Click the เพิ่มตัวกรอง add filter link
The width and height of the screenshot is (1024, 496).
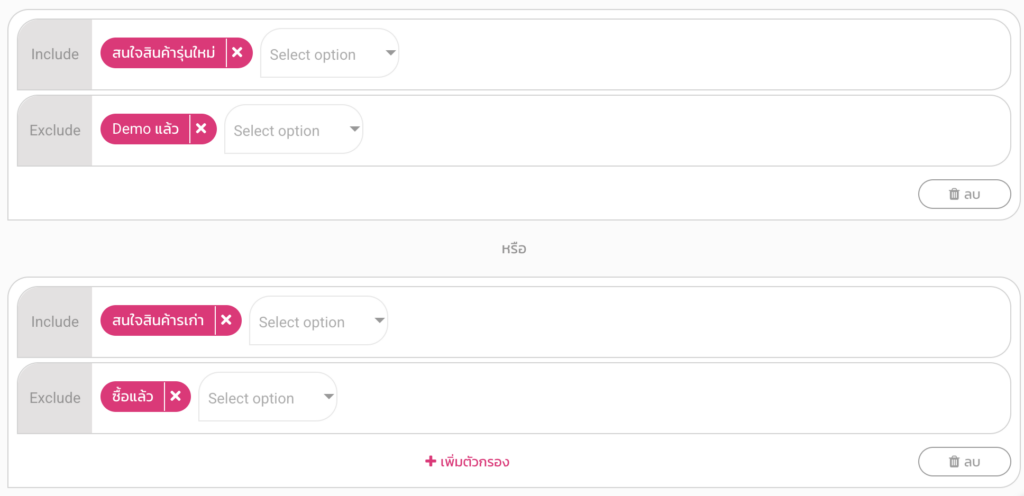(467, 462)
